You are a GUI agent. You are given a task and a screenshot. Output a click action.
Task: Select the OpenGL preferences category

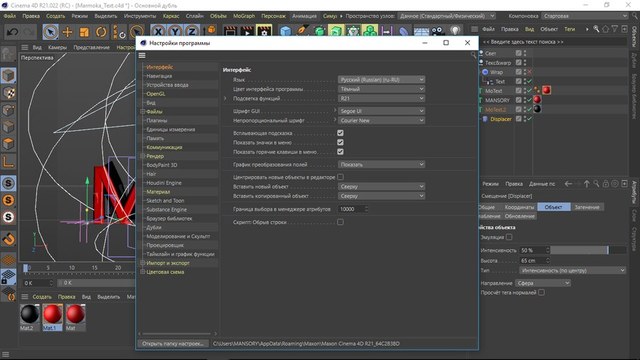click(x=156, y=94)
